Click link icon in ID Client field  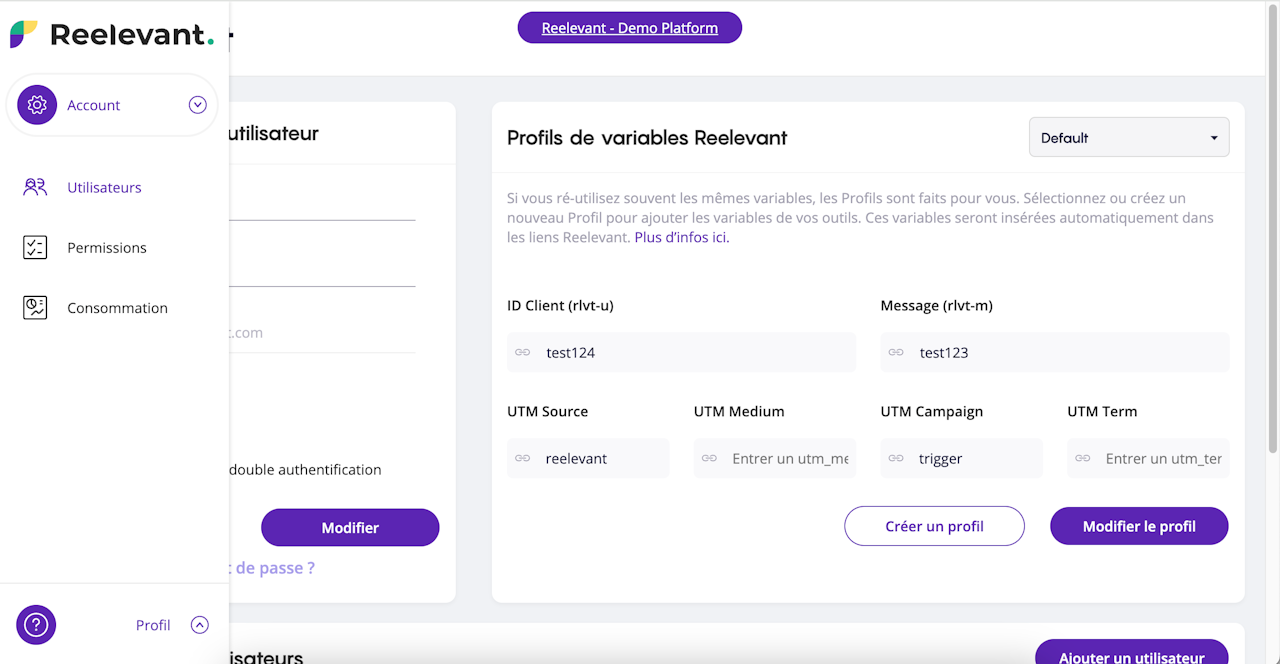[x=522, y=352]
